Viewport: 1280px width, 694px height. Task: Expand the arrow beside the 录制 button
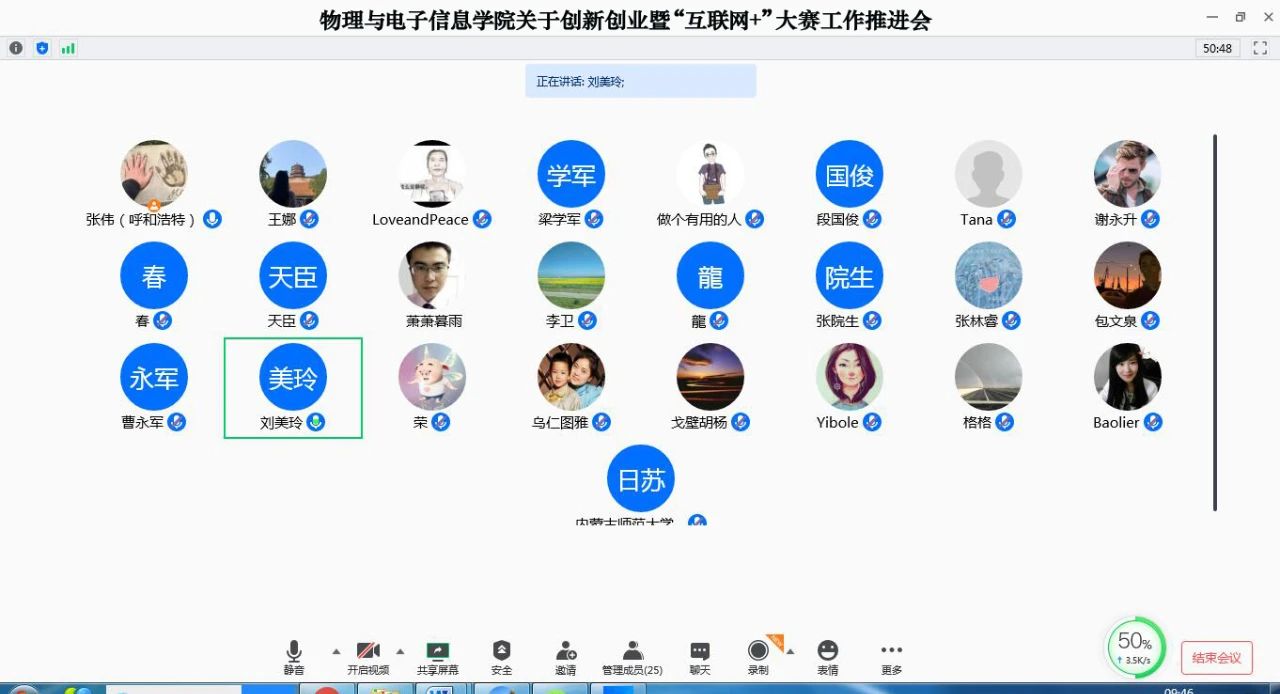coord(790,651)
